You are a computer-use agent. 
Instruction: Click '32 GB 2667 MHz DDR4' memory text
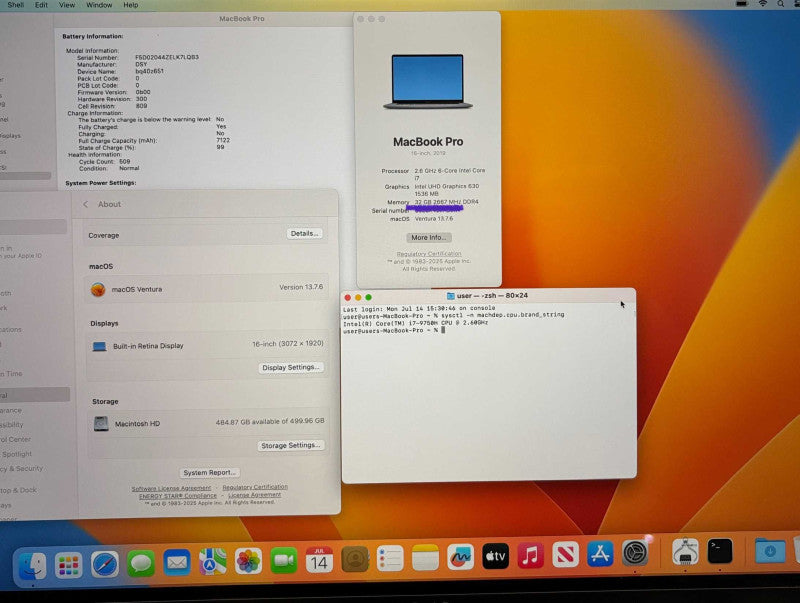point(446,202)
